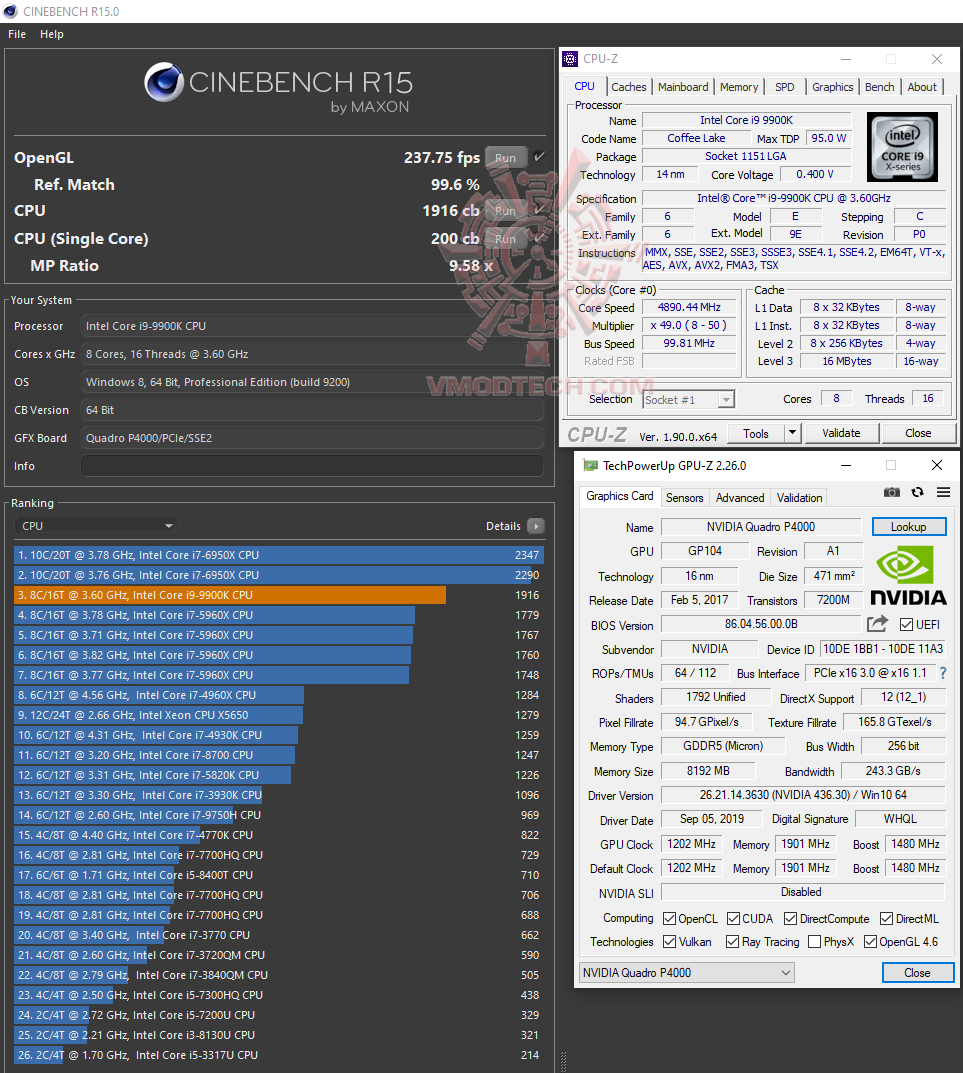Click the GPU-Z title bar card icon
Viewport: 963px width, 1073px height.
pos(590,465)
